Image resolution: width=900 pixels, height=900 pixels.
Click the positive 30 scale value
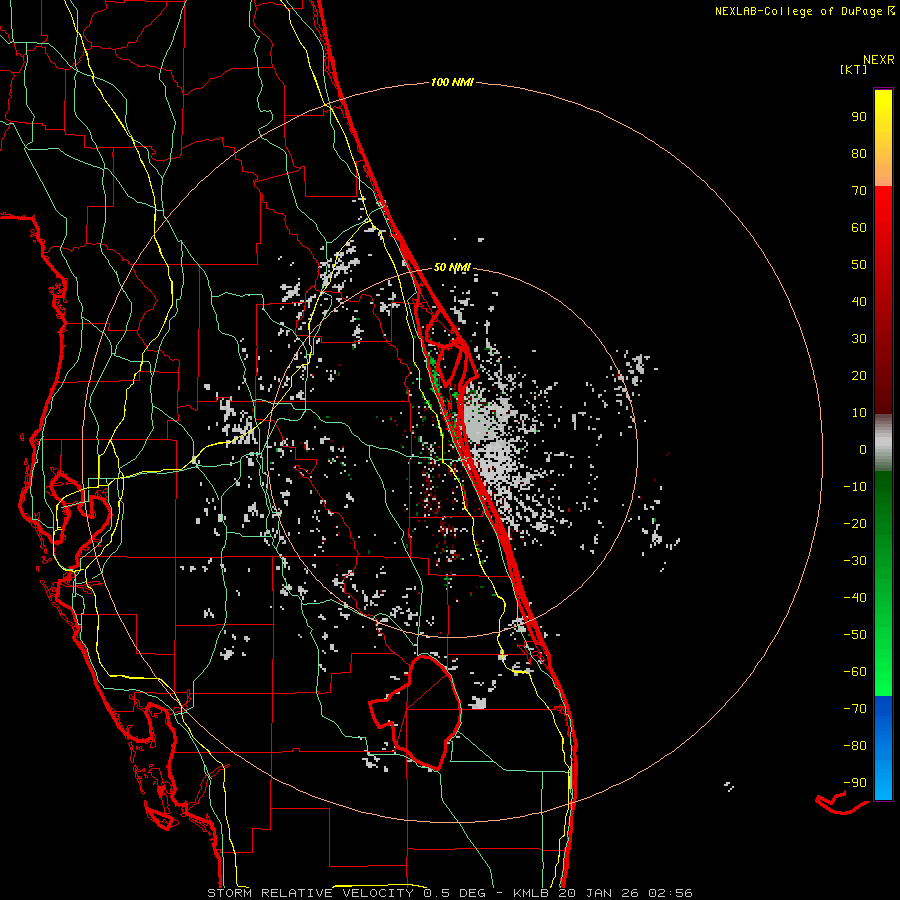coord(859,339)
